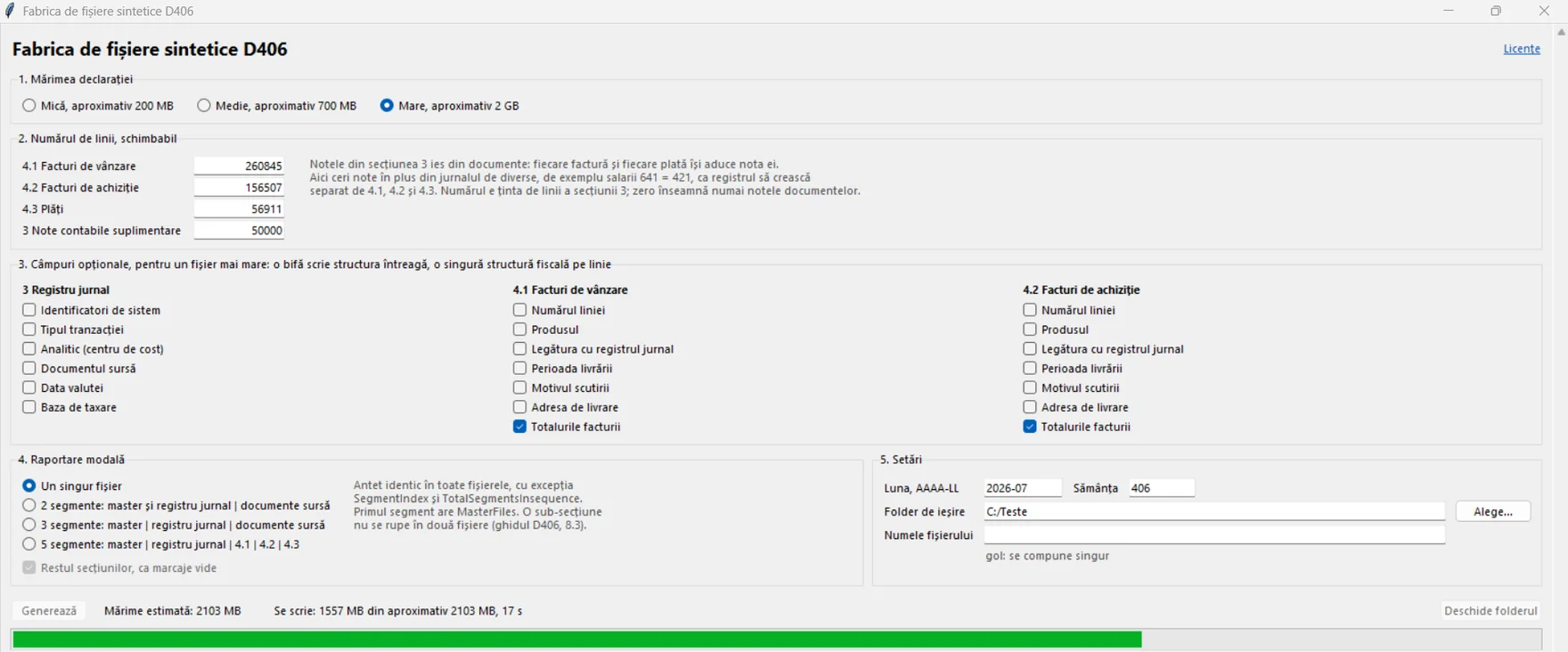
Task: Open folder chooser with "Alege..." button
Action: click(1493, 511)
